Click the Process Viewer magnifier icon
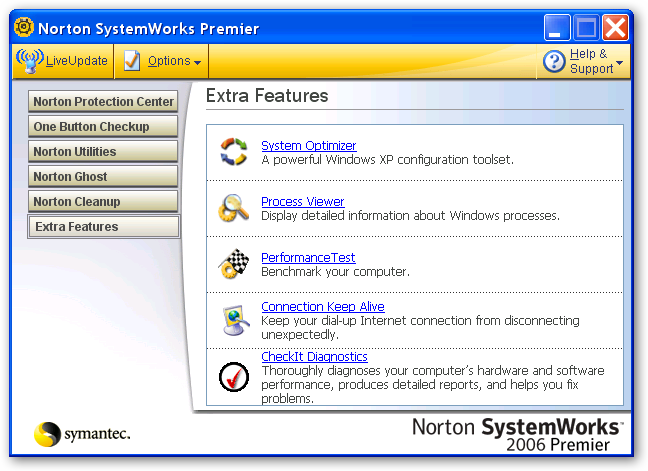This screenshot has height=471, width=648. (233, 208)
